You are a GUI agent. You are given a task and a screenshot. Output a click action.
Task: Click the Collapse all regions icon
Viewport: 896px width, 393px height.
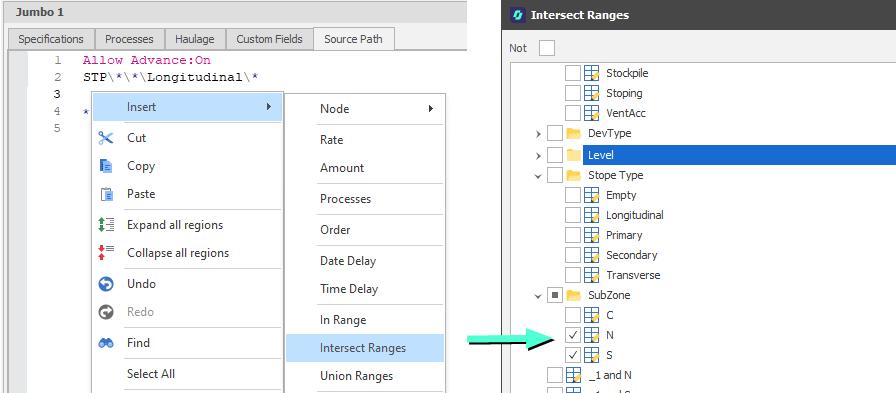pyautogui.click(x=106, y=252)
